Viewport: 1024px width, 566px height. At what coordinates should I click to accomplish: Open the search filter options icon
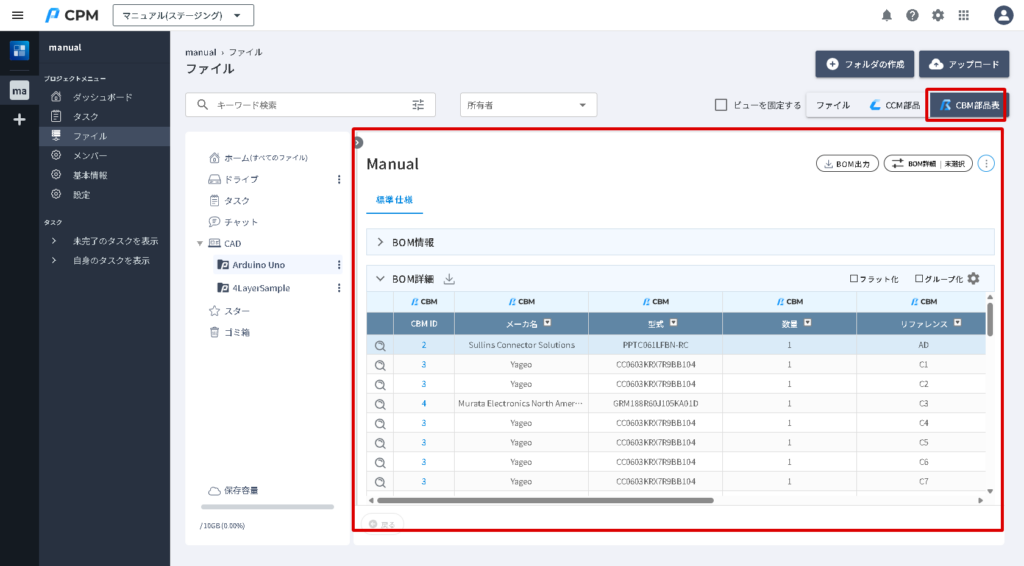pyautogui.click(x=418, y=105)
